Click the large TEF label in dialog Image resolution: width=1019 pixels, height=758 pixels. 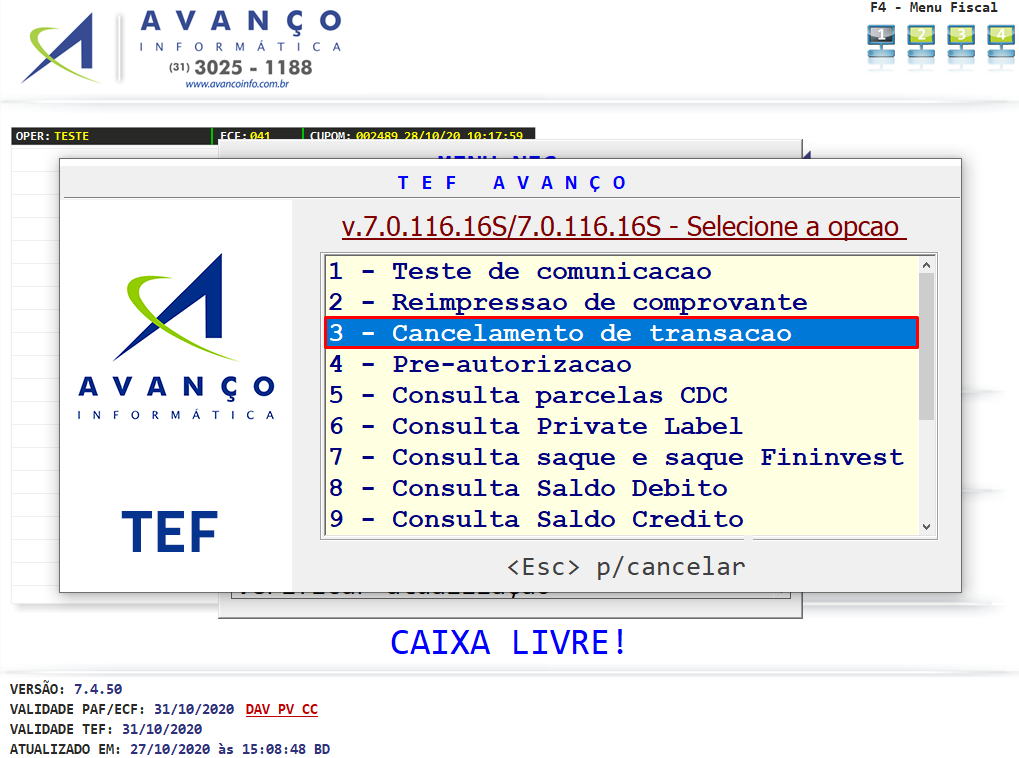point(169,532)
